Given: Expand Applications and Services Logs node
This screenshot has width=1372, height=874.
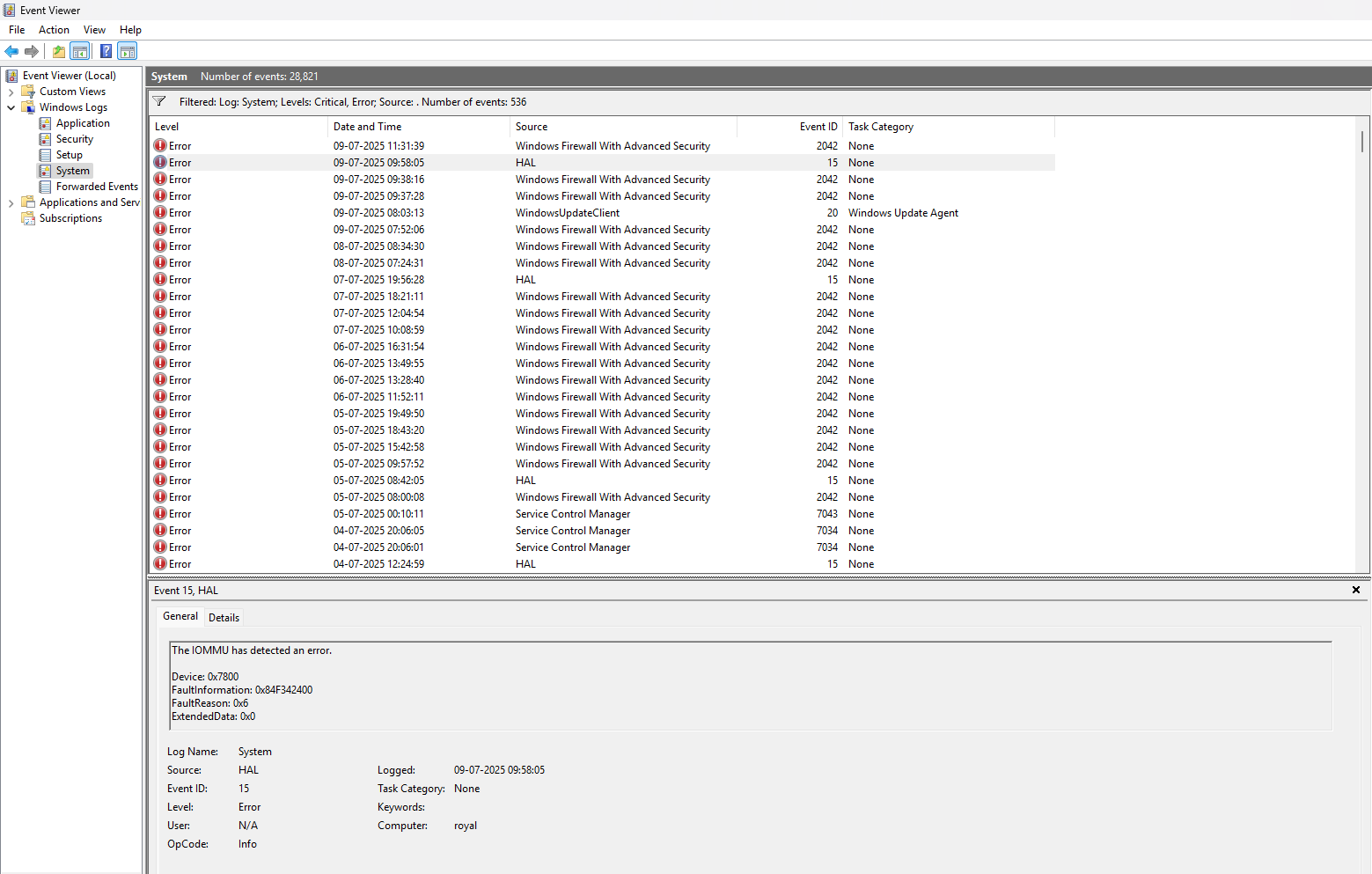Looking at the screenshot, I should coord(11,202).
